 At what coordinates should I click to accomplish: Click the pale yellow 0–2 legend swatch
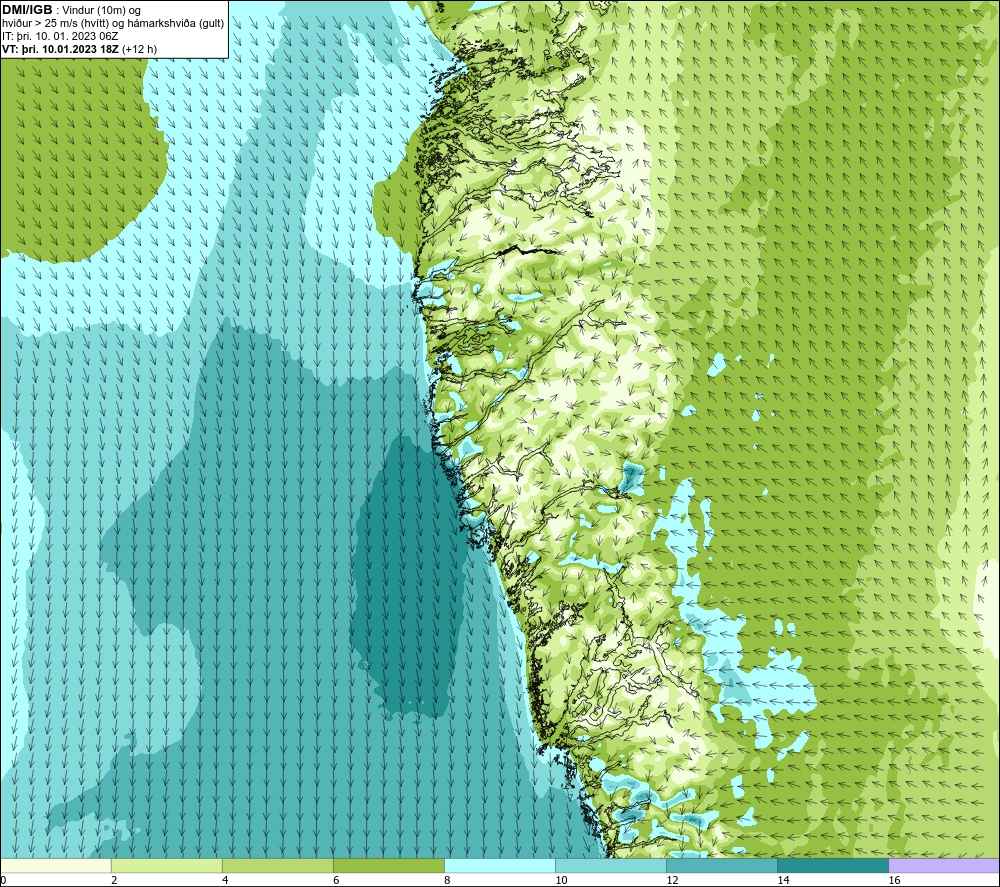click(56, 866)
